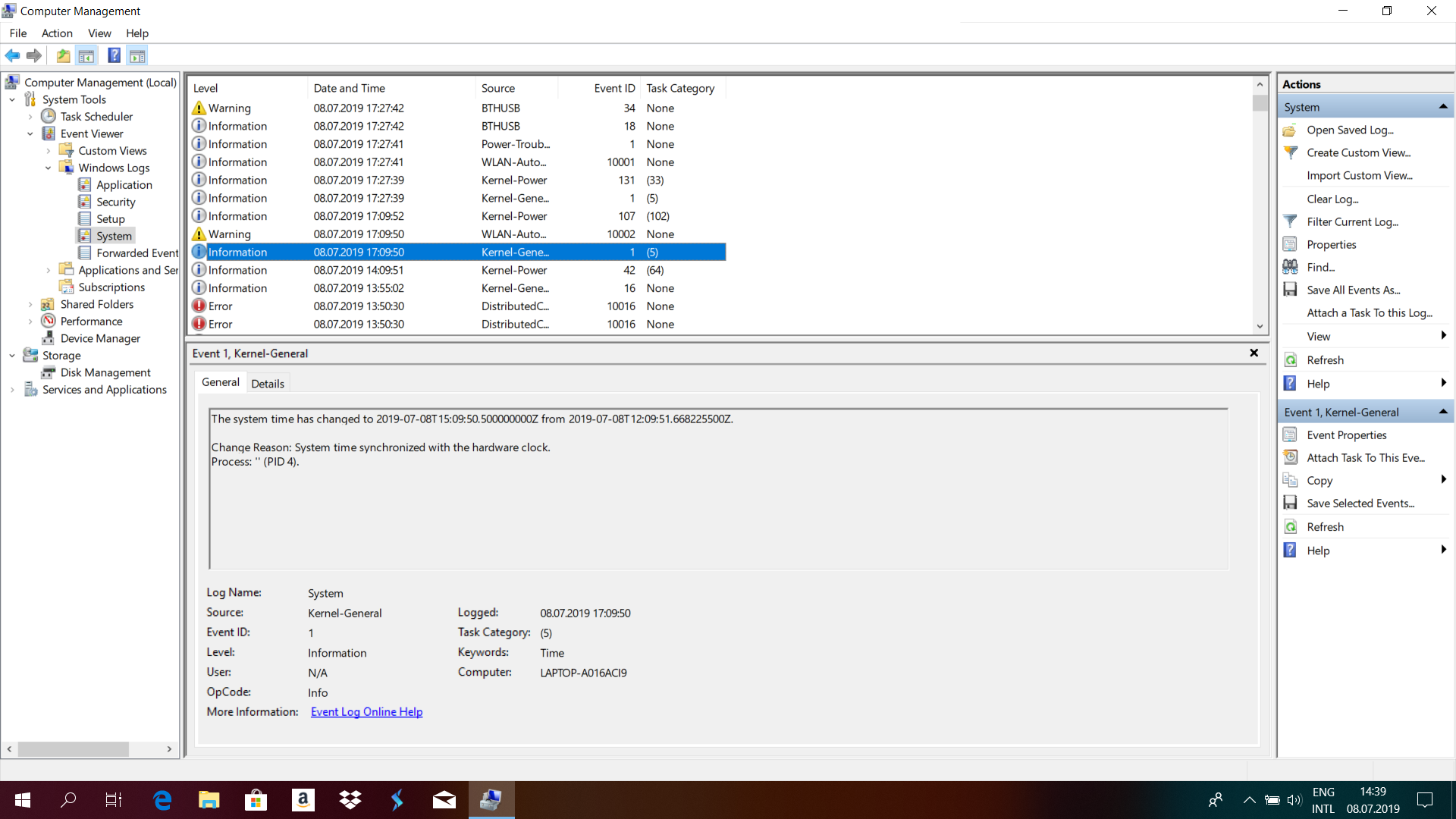Open Task Scheduler node
The image size is (1456, 819).
click(96, 116)
